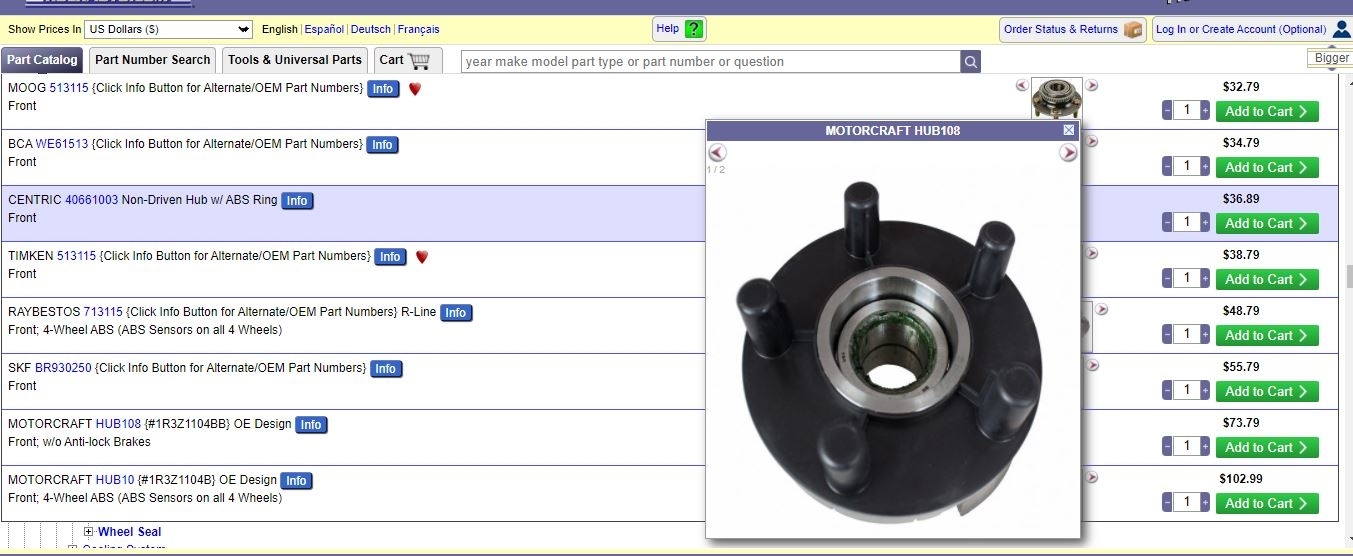Click the next-image arrow on the RAYBESTOS row

point(1102,310)
